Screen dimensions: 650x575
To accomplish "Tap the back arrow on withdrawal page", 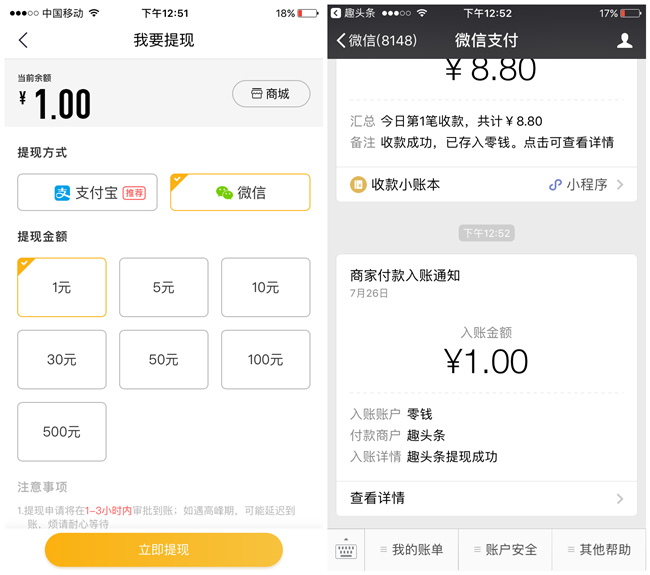I will pos(24,41).
